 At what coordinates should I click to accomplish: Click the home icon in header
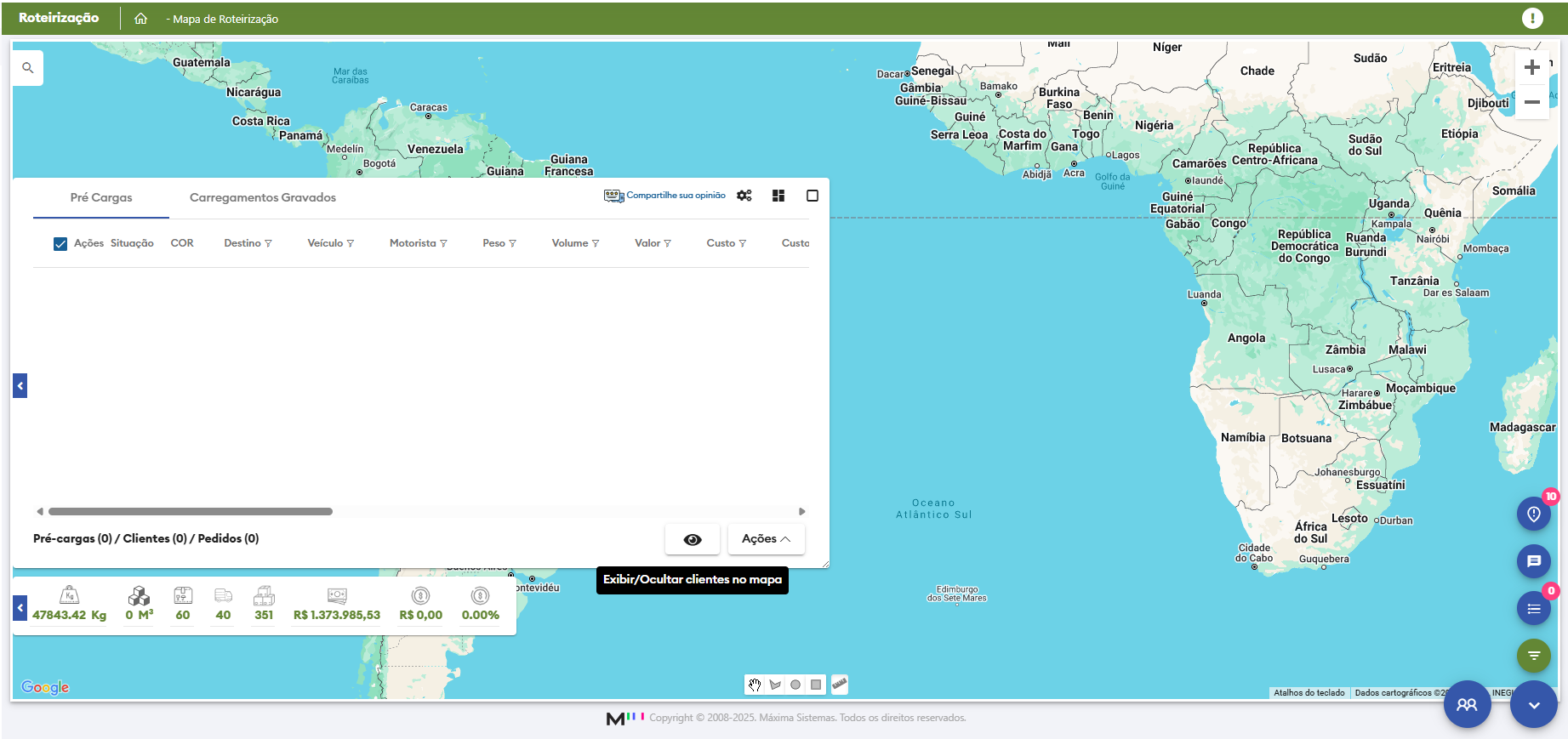(x=141, y=19)
